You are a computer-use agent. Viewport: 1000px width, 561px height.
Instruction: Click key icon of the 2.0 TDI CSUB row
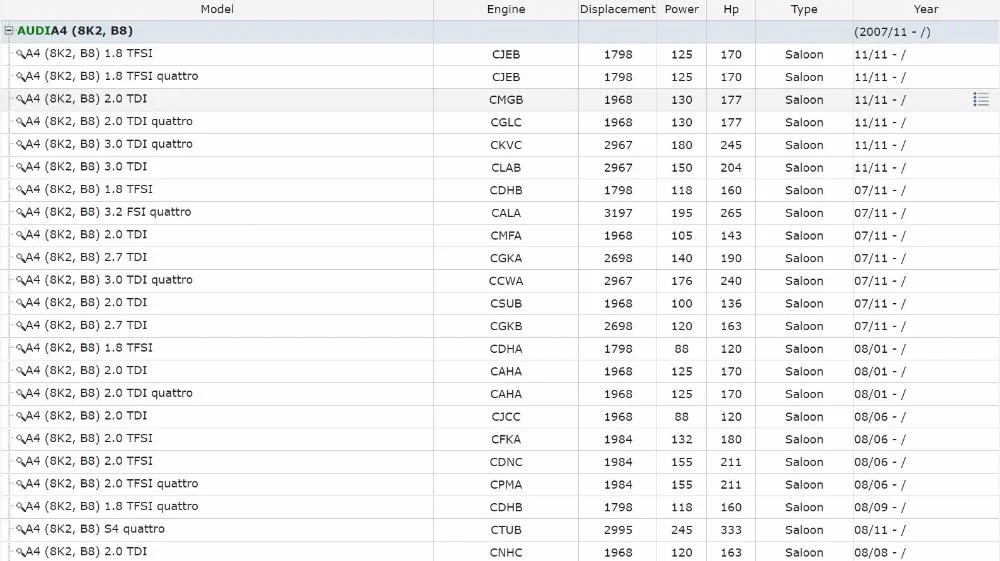tap(20, 303)
